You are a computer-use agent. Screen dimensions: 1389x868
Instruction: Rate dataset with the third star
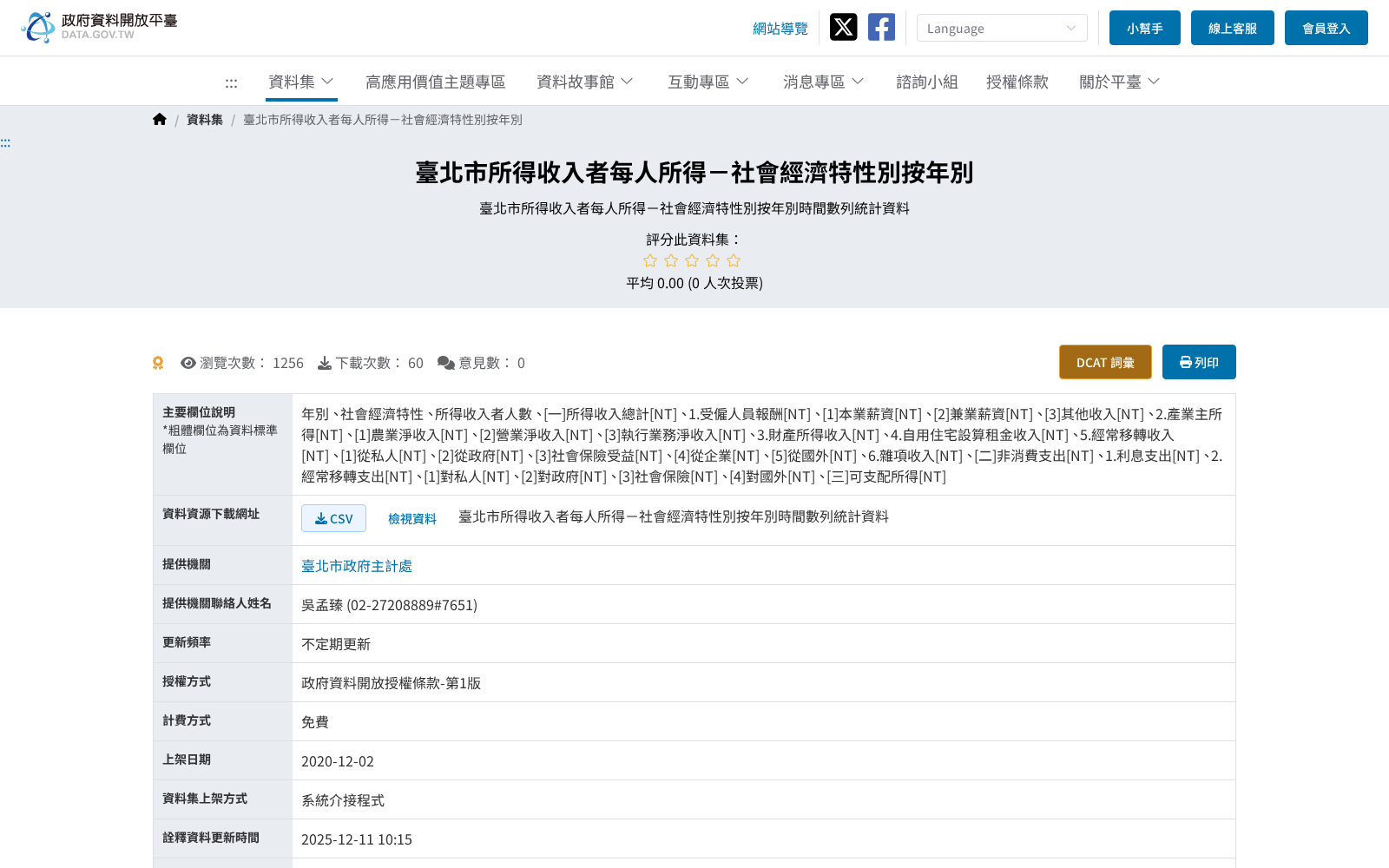692,260
